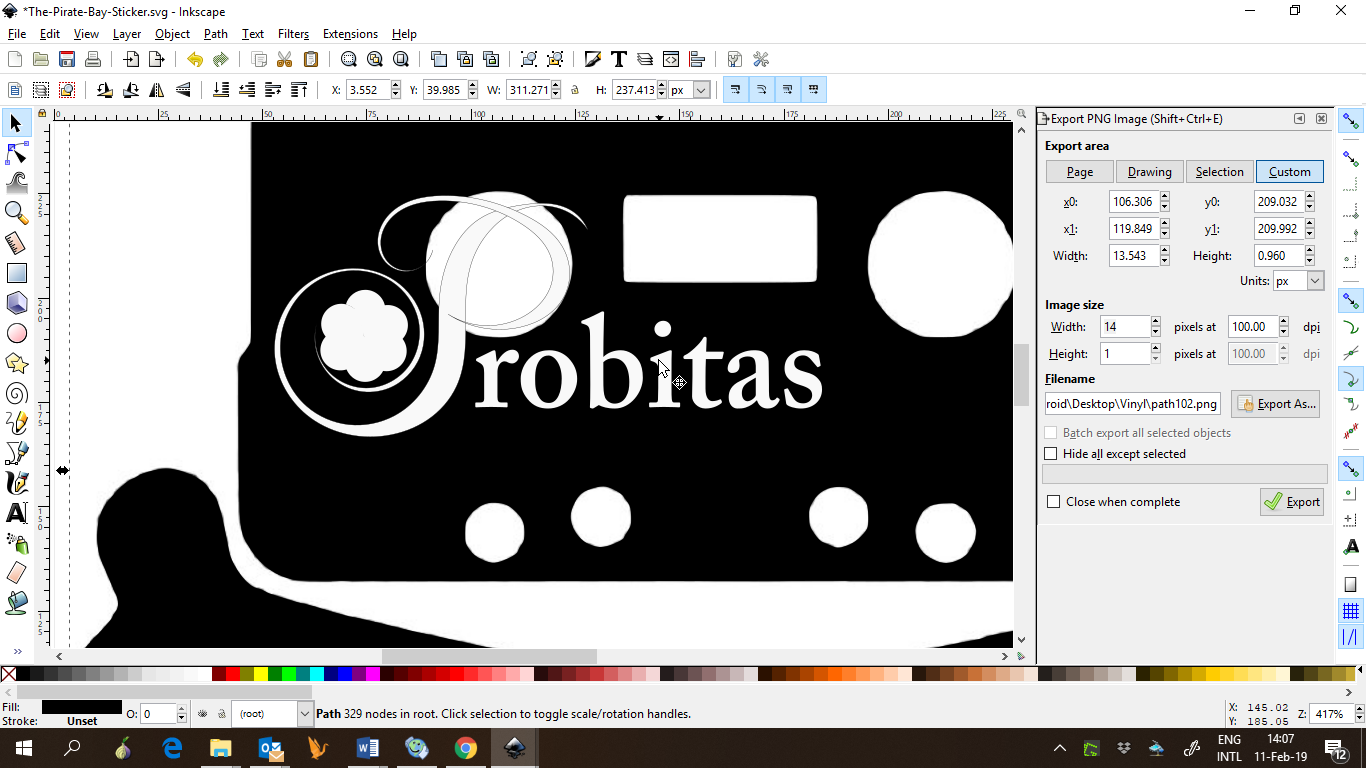Open the Filters menu
This screenshot has width=1366, height=768.
coord(294,34)
